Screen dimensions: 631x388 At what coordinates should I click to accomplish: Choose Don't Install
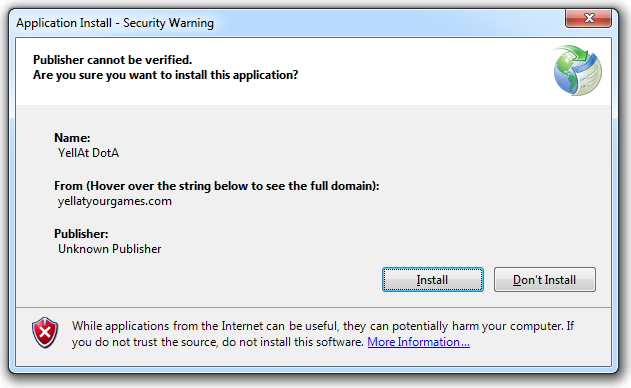coord(544,279)
